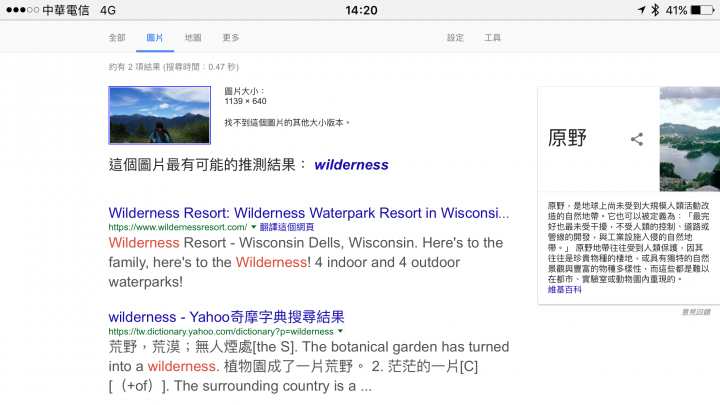Image resolution: width=720 pixels, height=405 pixels.
Task: Tap the share icon beside 原野
Action: pos(636,139)
